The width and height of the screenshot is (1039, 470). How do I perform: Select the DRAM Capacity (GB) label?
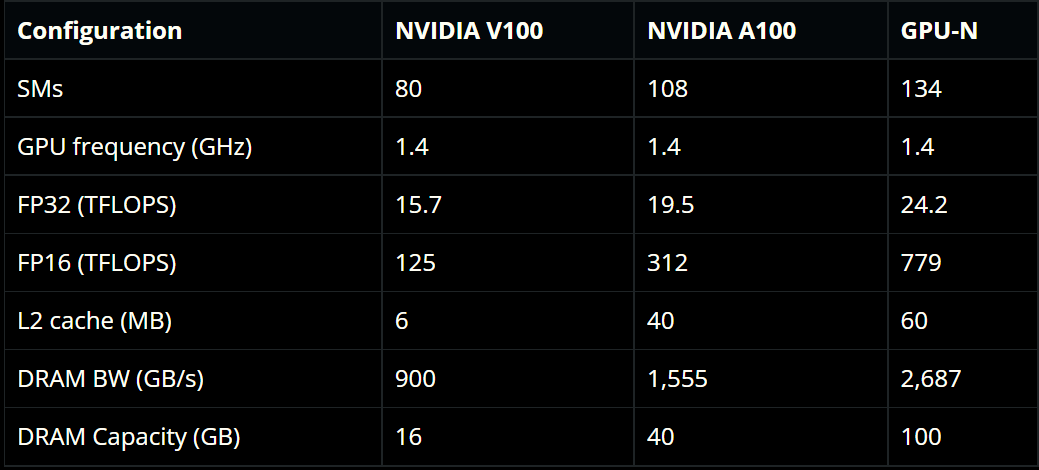(129, 437)
